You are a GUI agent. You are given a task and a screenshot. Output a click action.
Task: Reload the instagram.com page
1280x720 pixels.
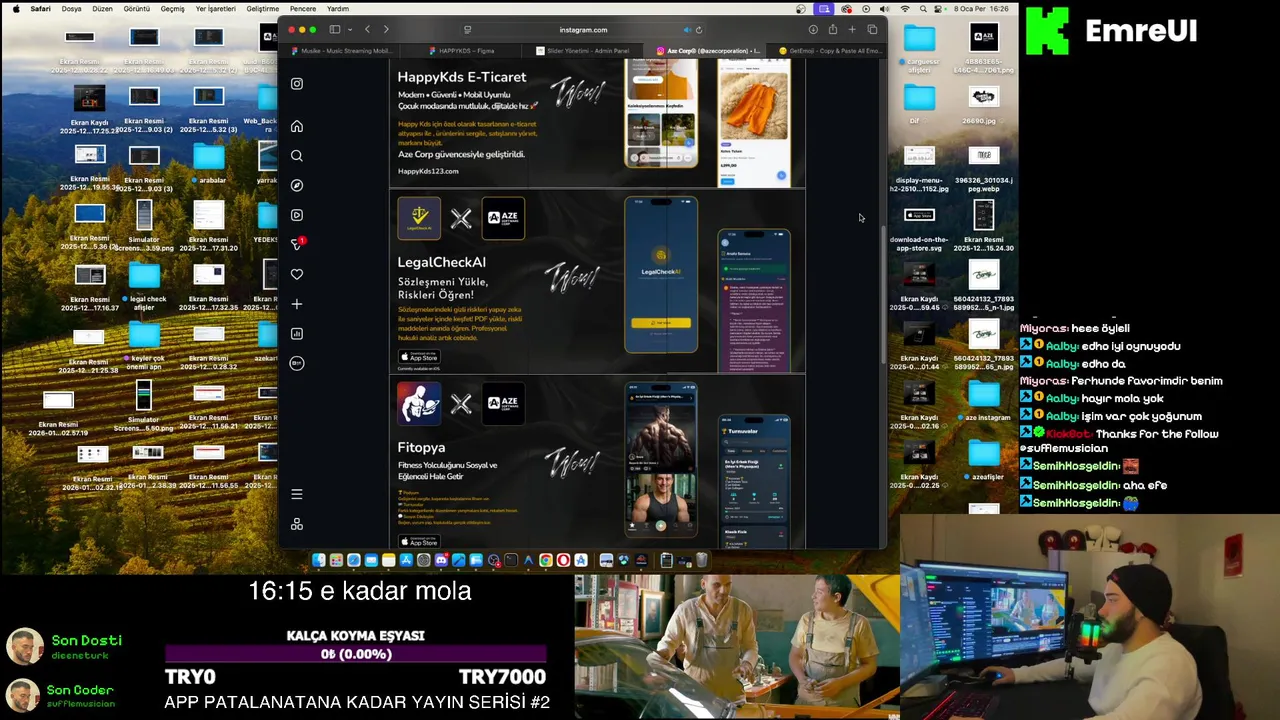[698, 29]
